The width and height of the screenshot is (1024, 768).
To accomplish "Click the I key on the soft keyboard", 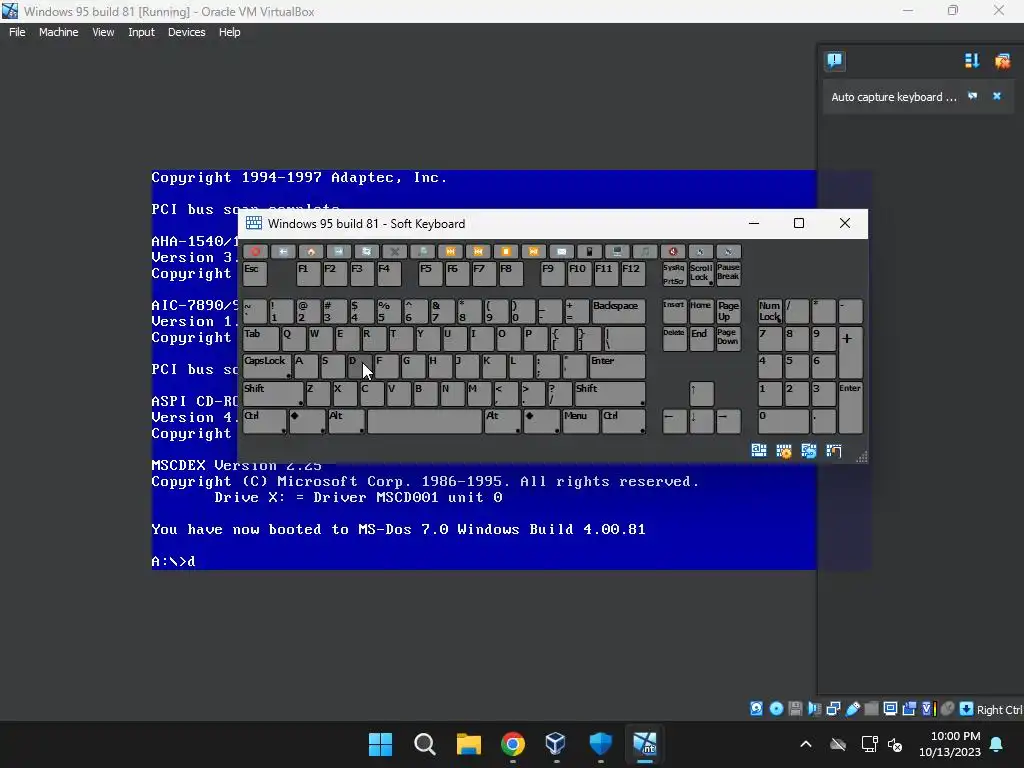I will [482, 339].
